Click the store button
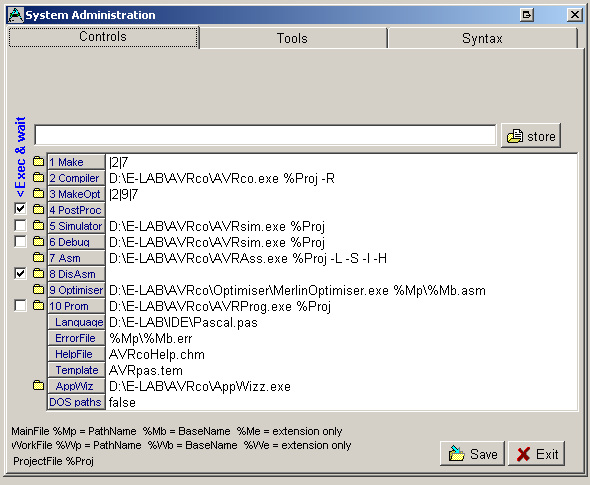Image resolution: width=590 pixels, height=485 pixels. click(x=531, y=136)
